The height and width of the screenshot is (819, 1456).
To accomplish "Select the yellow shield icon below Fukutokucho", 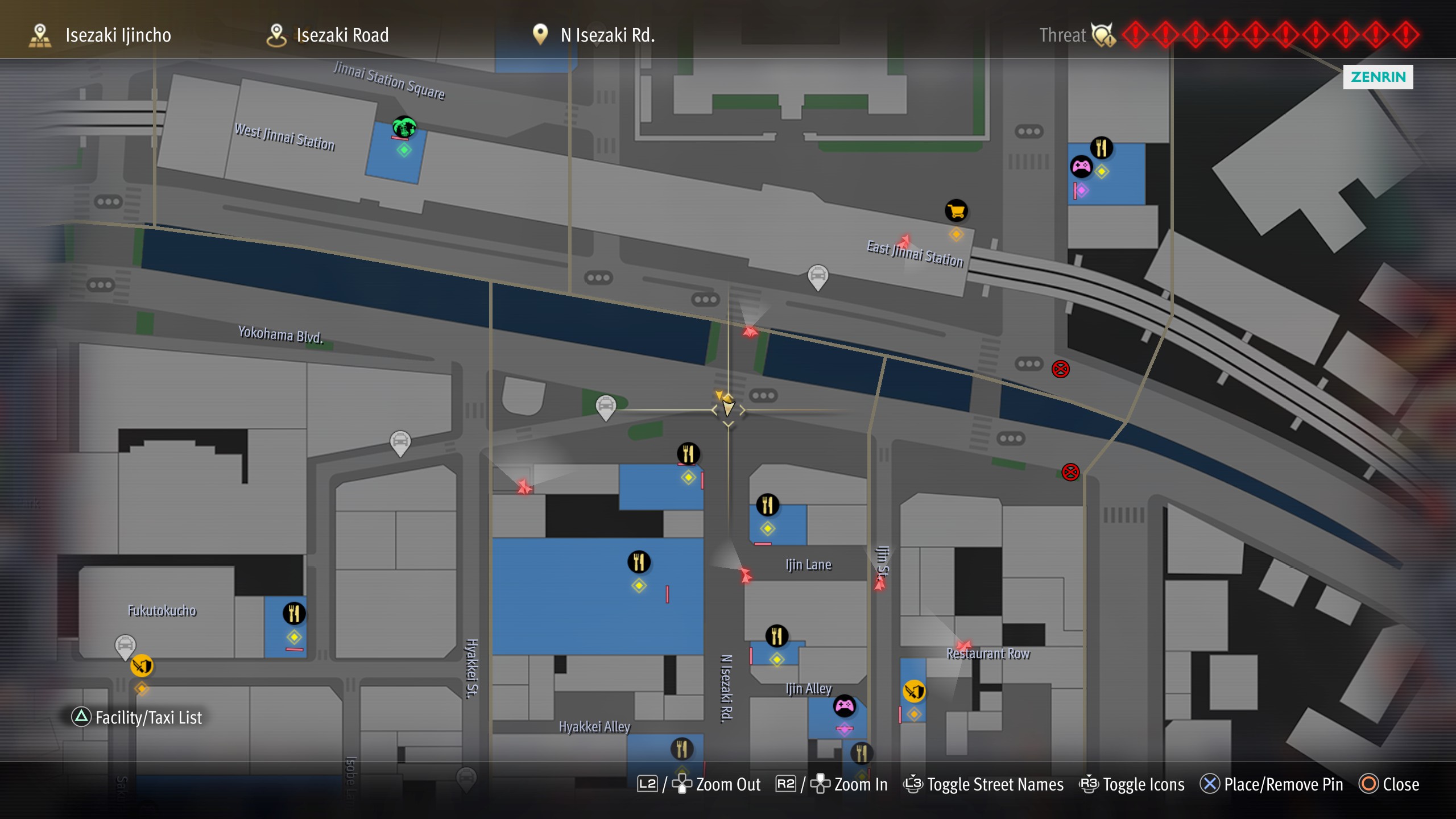I will pos(142,665).
